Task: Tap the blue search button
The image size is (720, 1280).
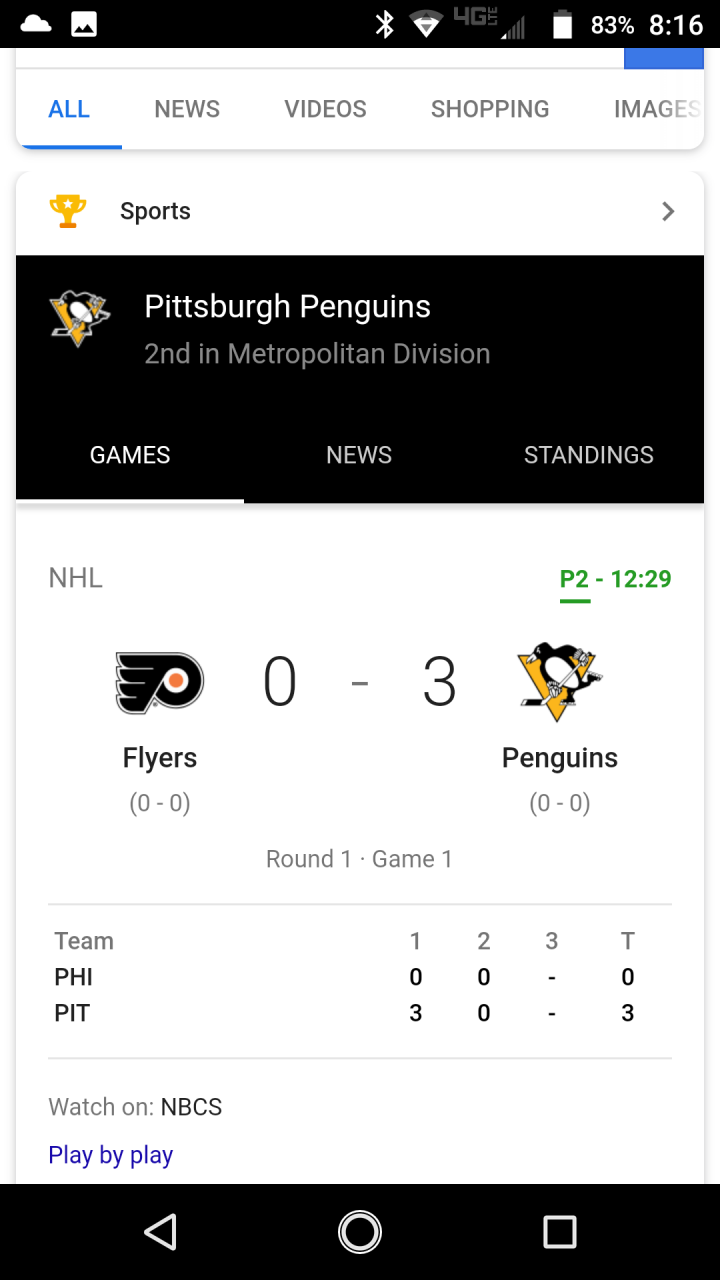Action: tap(664, 58)
